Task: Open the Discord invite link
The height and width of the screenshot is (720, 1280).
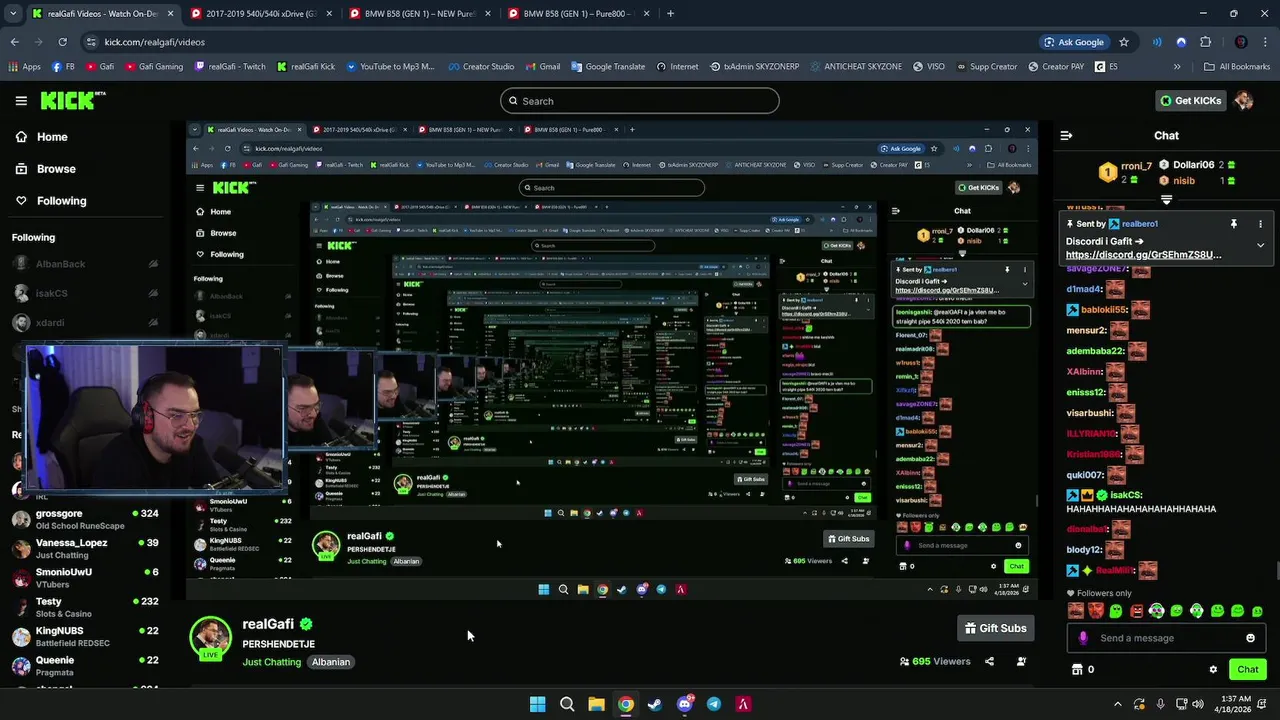Action: (x=1143, y=255)
